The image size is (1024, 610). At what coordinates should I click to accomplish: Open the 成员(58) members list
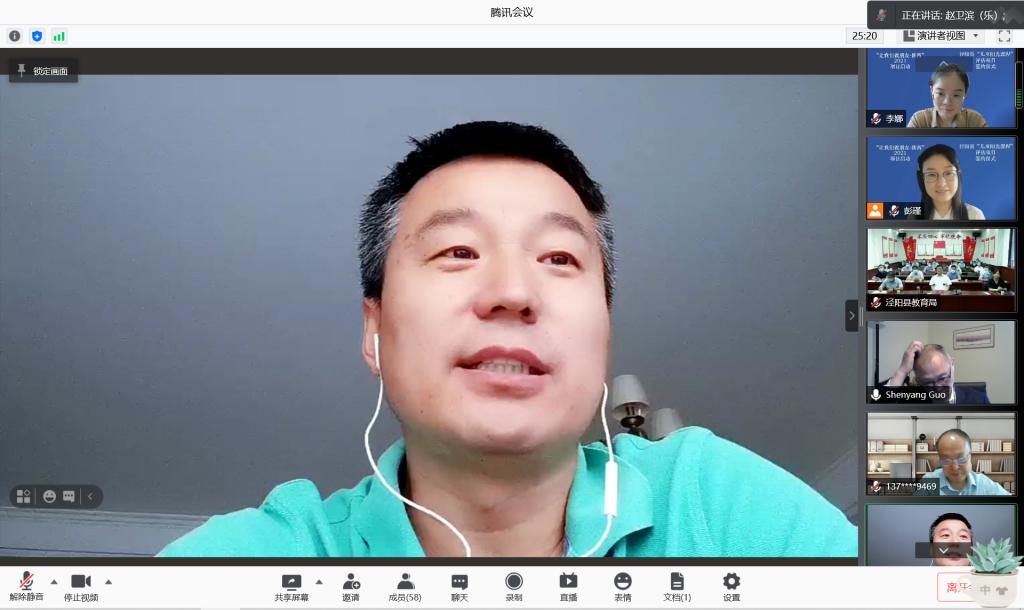click(405, 586)
